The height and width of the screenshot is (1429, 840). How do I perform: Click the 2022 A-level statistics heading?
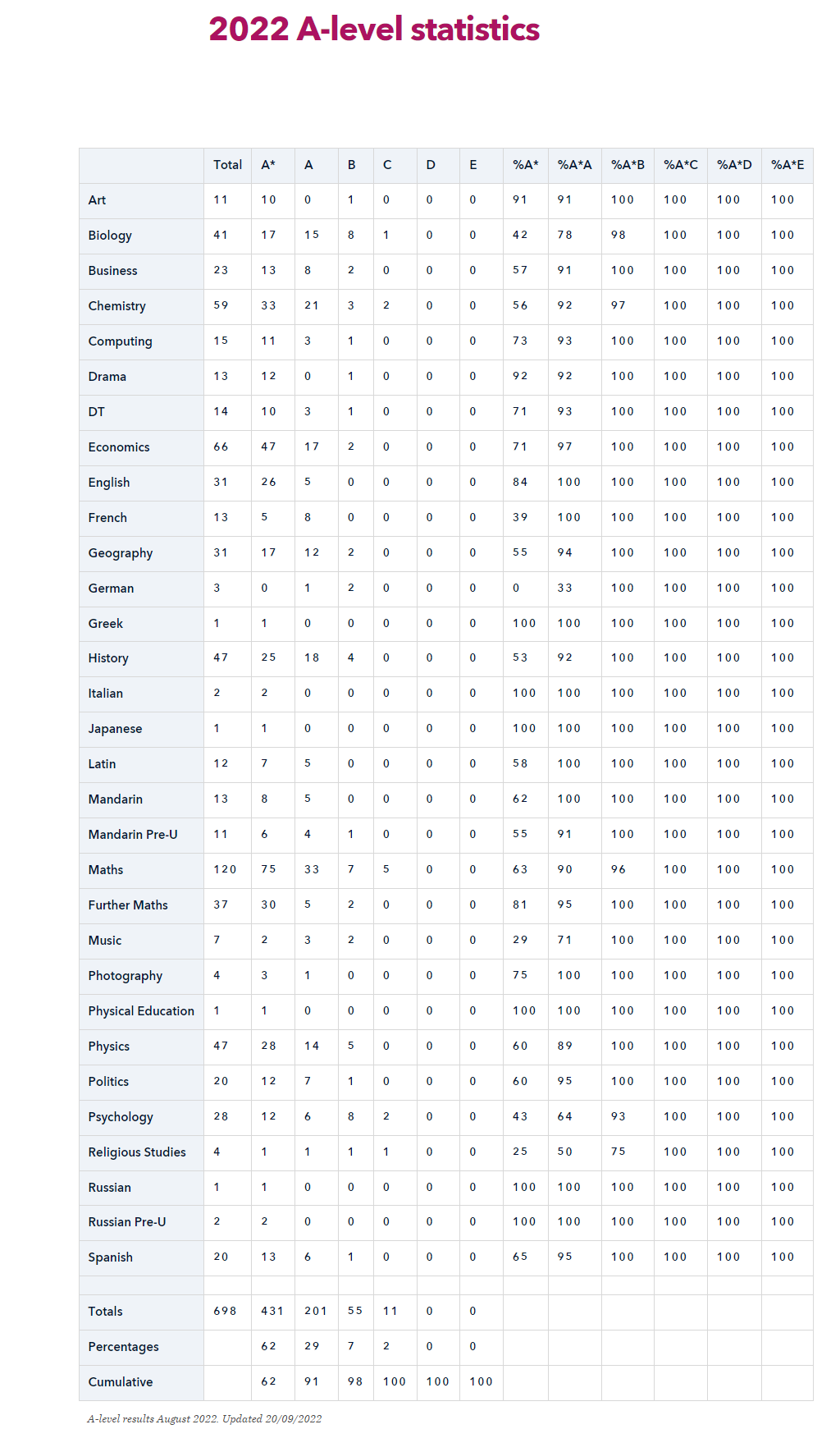point(374,30)
